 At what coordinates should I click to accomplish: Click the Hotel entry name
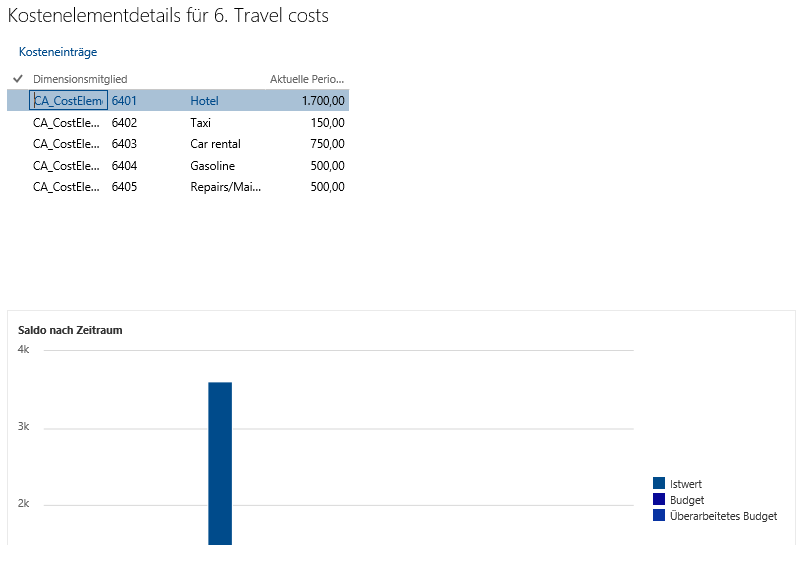coord(204,100)
